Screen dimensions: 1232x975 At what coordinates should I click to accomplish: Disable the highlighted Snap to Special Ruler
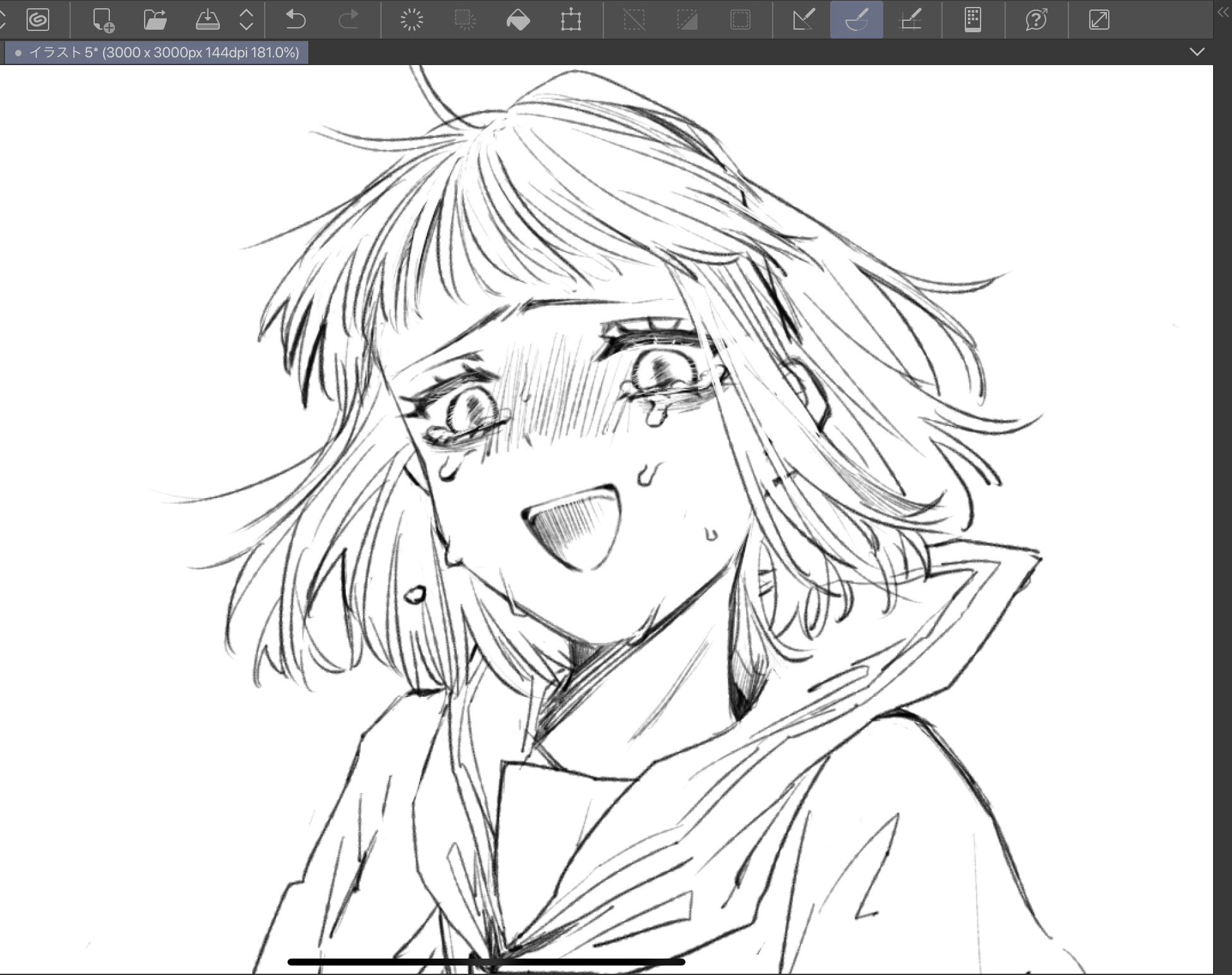point(856,20)
